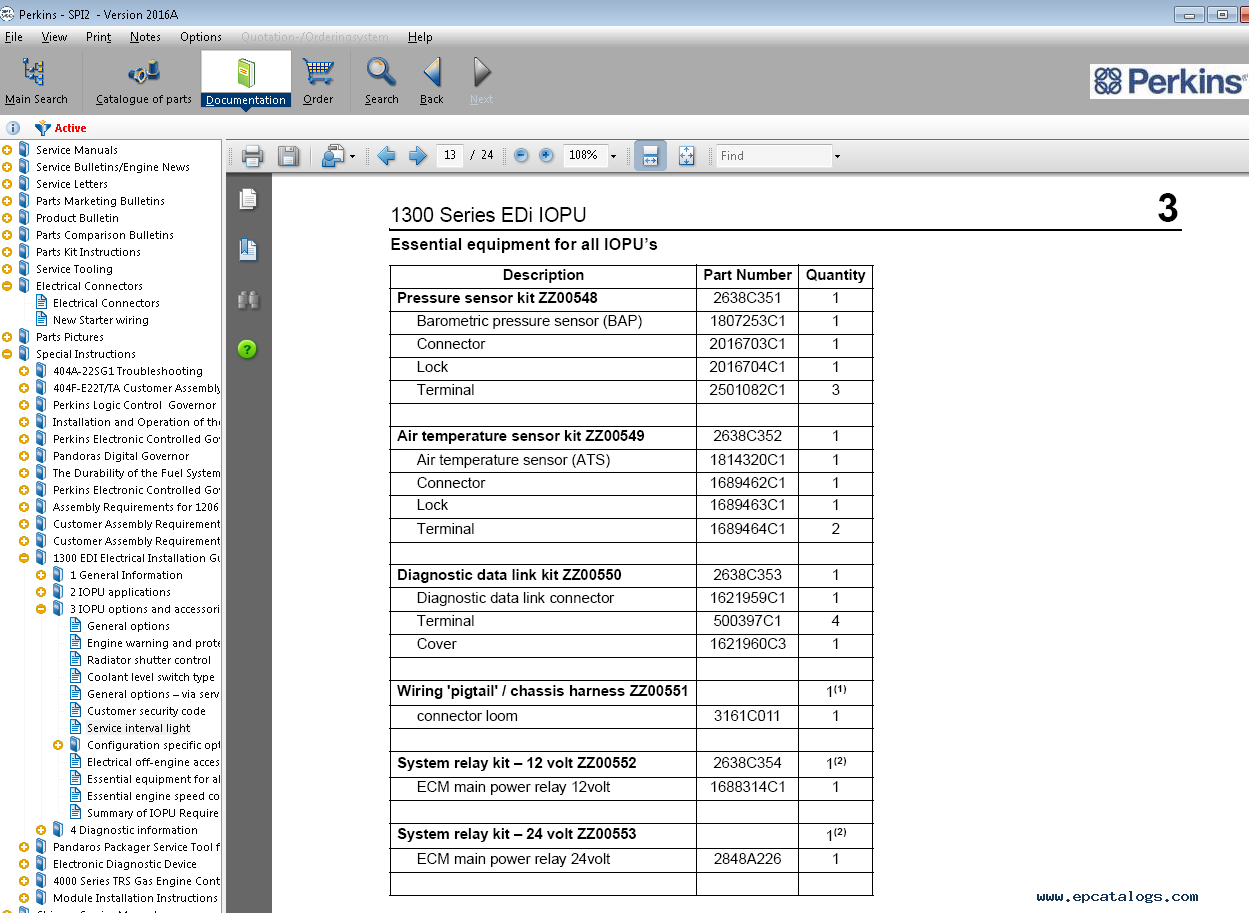Toggle fit-width scrolling mode

650,156
